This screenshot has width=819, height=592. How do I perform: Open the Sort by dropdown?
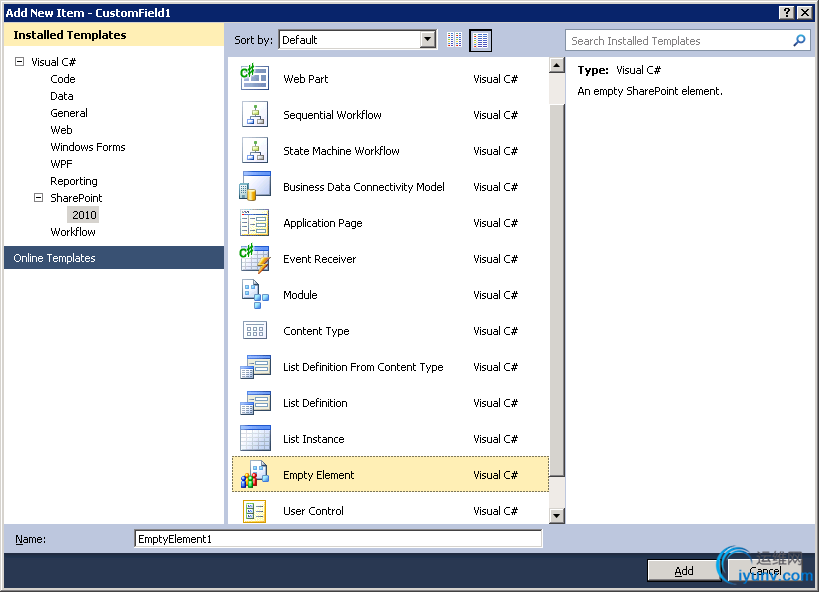[x=428, y=40]
